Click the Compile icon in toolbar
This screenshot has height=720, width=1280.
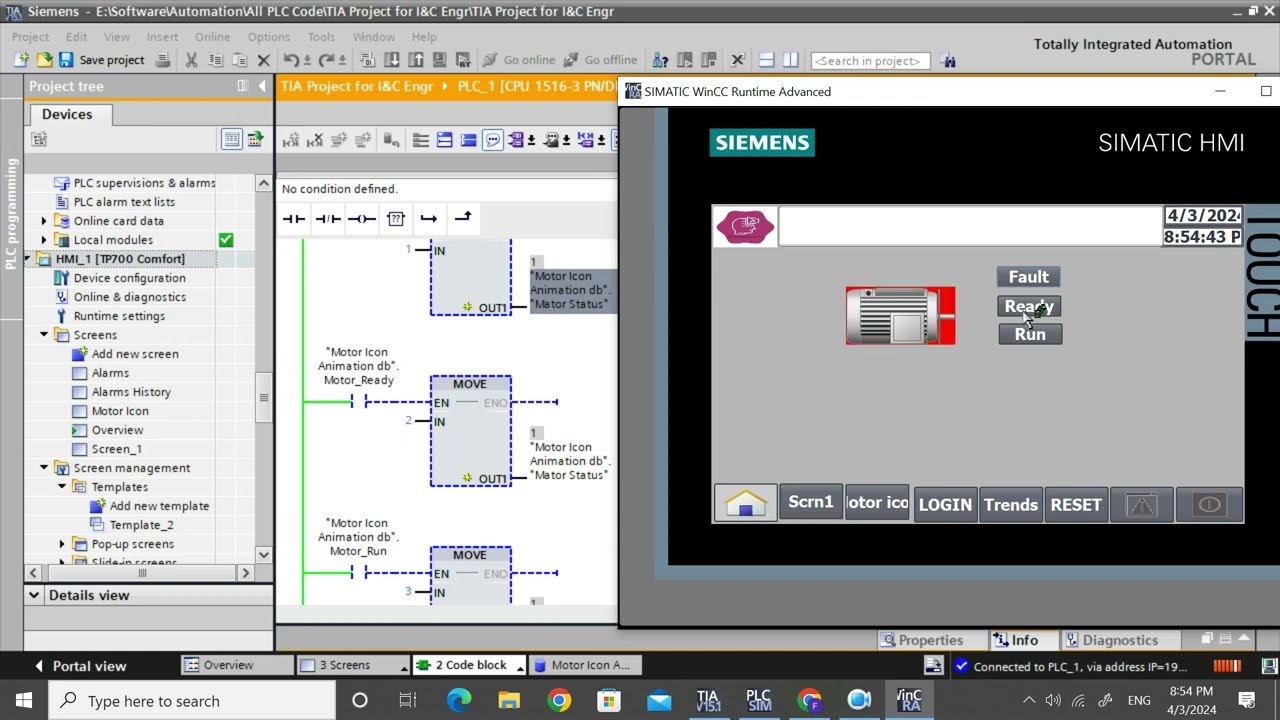pyautogui.click(x=367, y=60)
